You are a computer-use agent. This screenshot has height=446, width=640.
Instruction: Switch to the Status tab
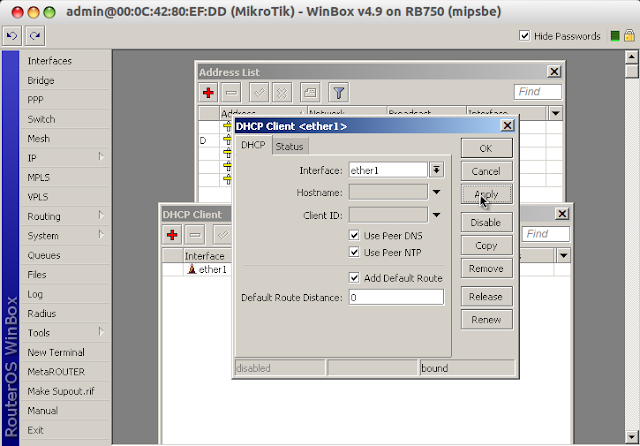click(x=289, y=146)
